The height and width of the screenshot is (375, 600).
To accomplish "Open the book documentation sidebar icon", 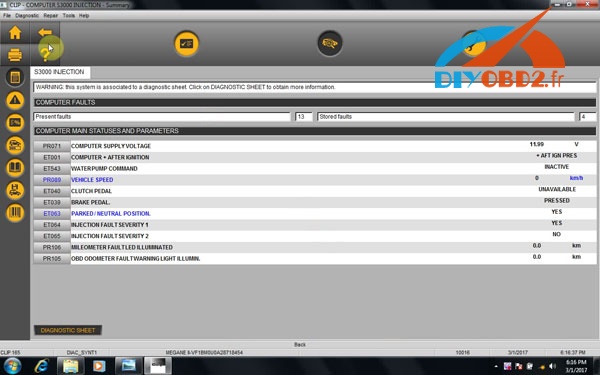I will 15,168.
